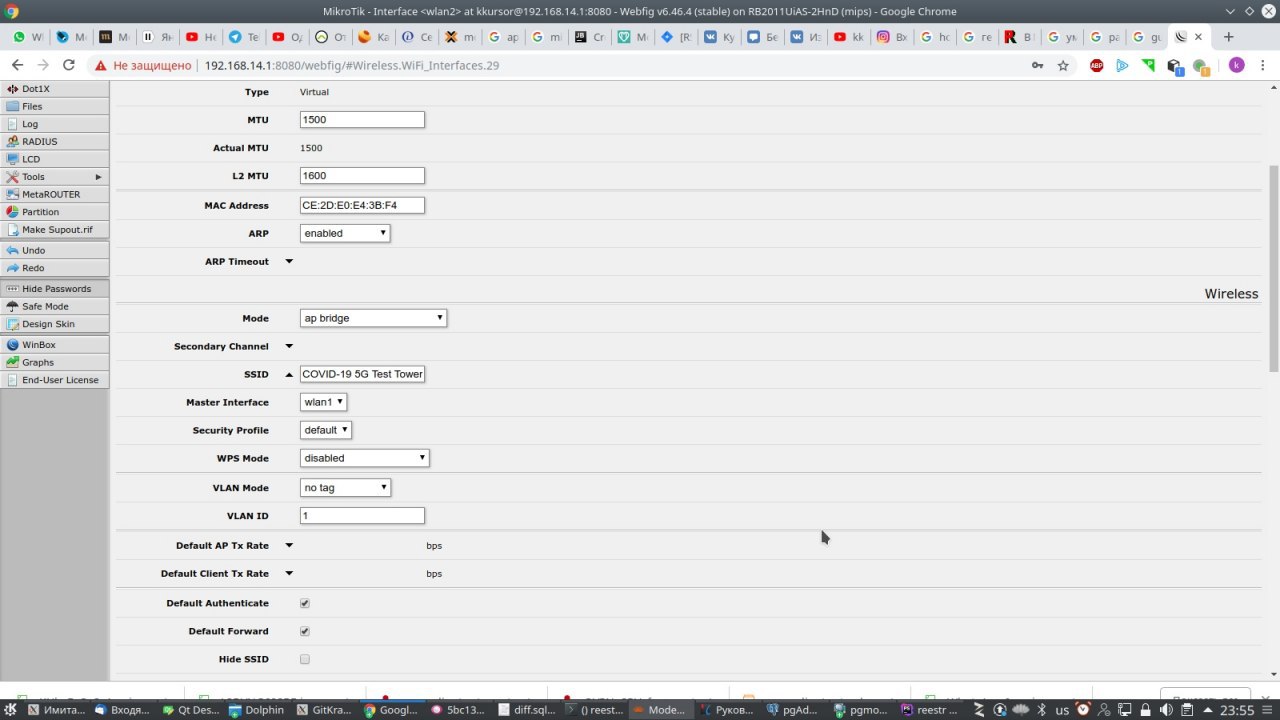Open a new browser tab
Viewport: 1280px width, 720px height.
tap(1229, 37)
